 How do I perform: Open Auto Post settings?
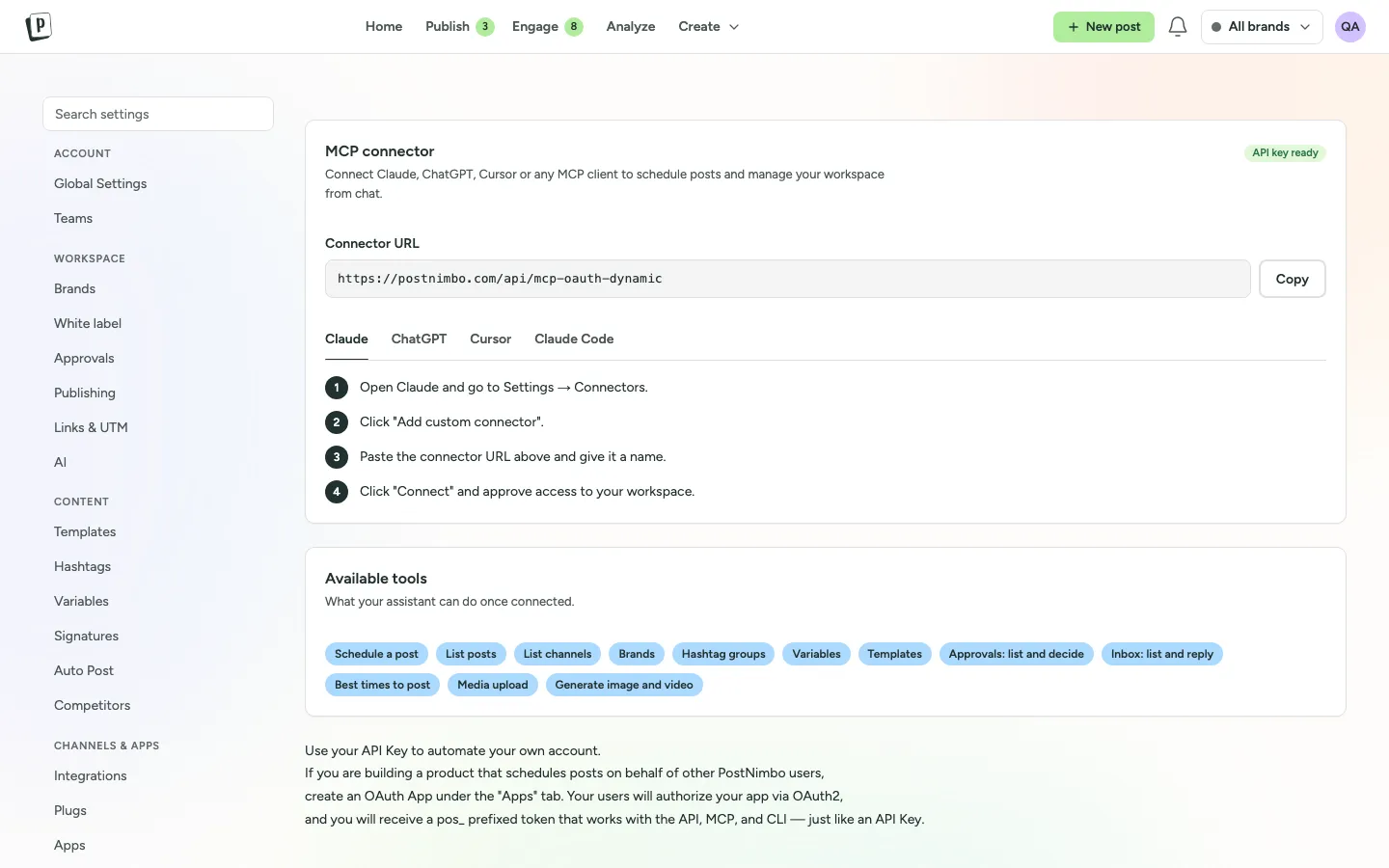[x=84, y=671]
